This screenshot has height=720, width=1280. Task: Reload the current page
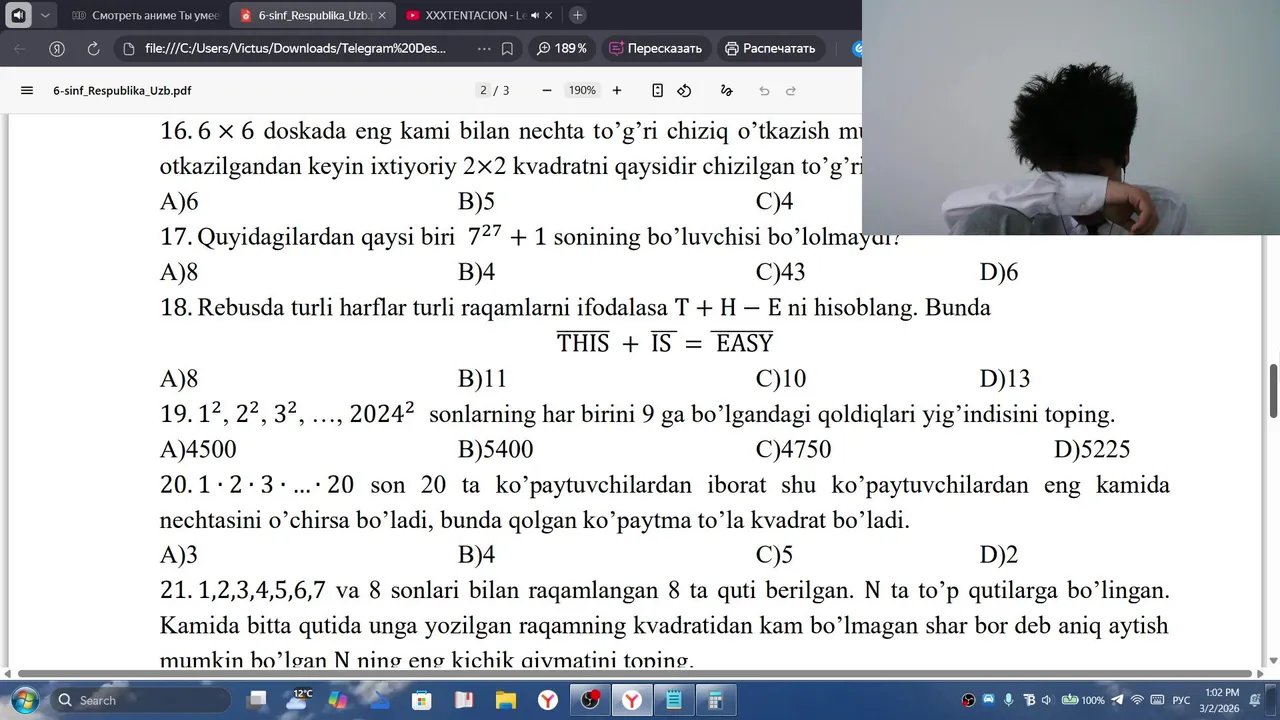pos(93,48)
